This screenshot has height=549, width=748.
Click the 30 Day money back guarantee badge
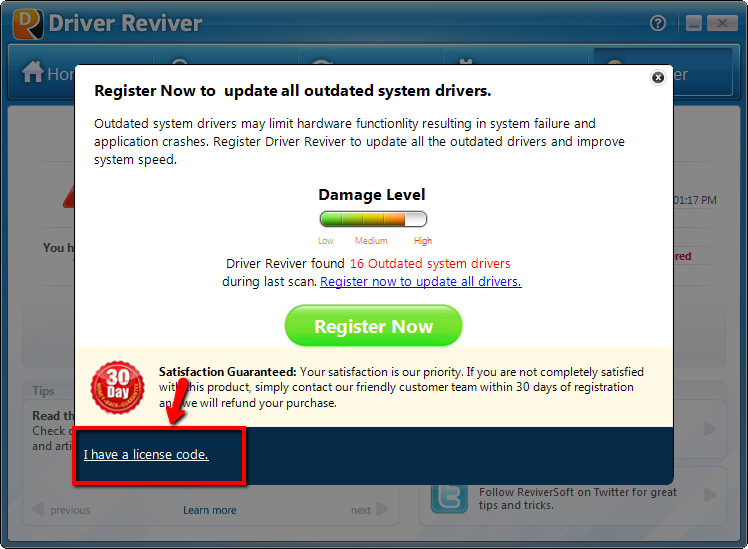(x=117, y=387)
